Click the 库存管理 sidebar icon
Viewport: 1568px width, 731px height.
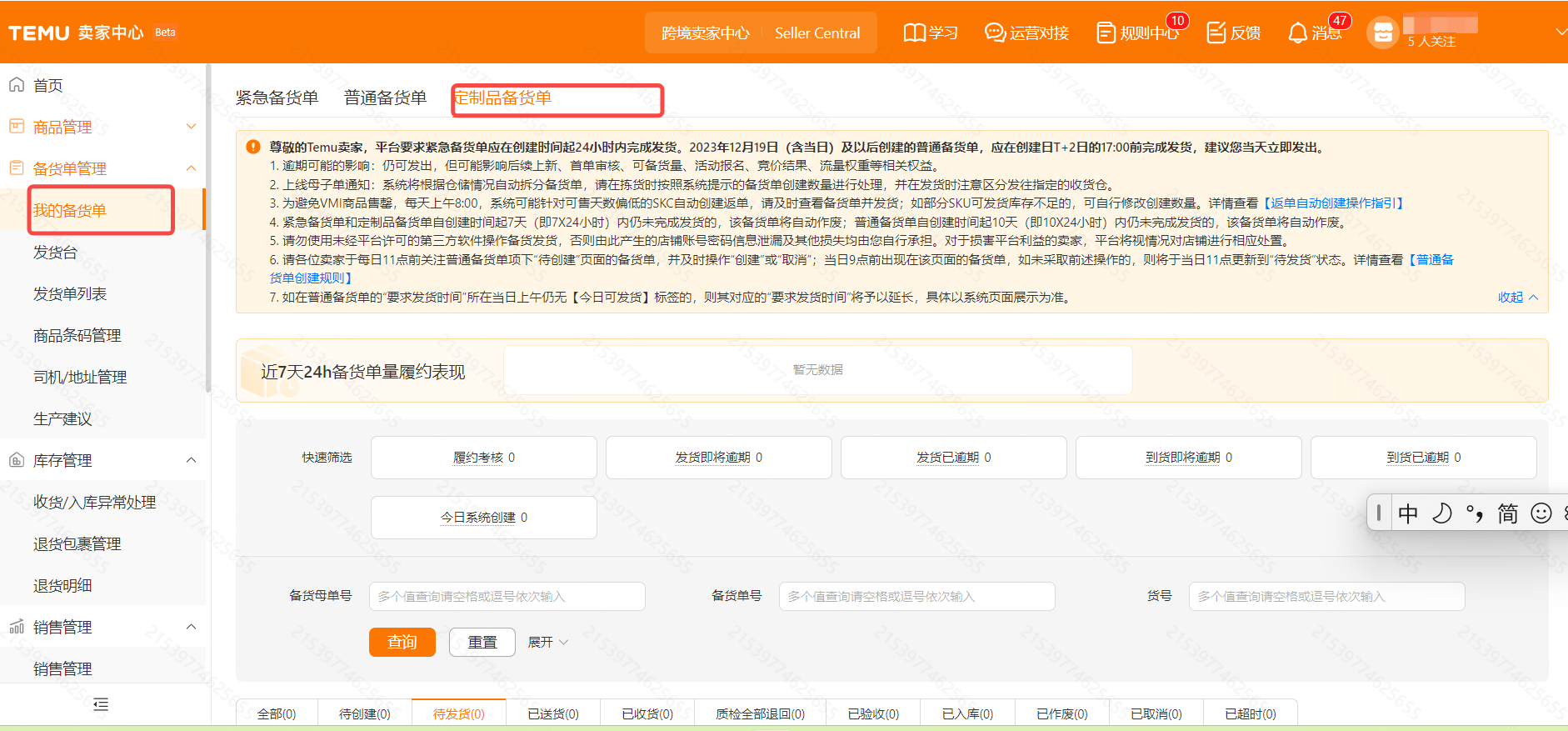[x=16, y=459]
